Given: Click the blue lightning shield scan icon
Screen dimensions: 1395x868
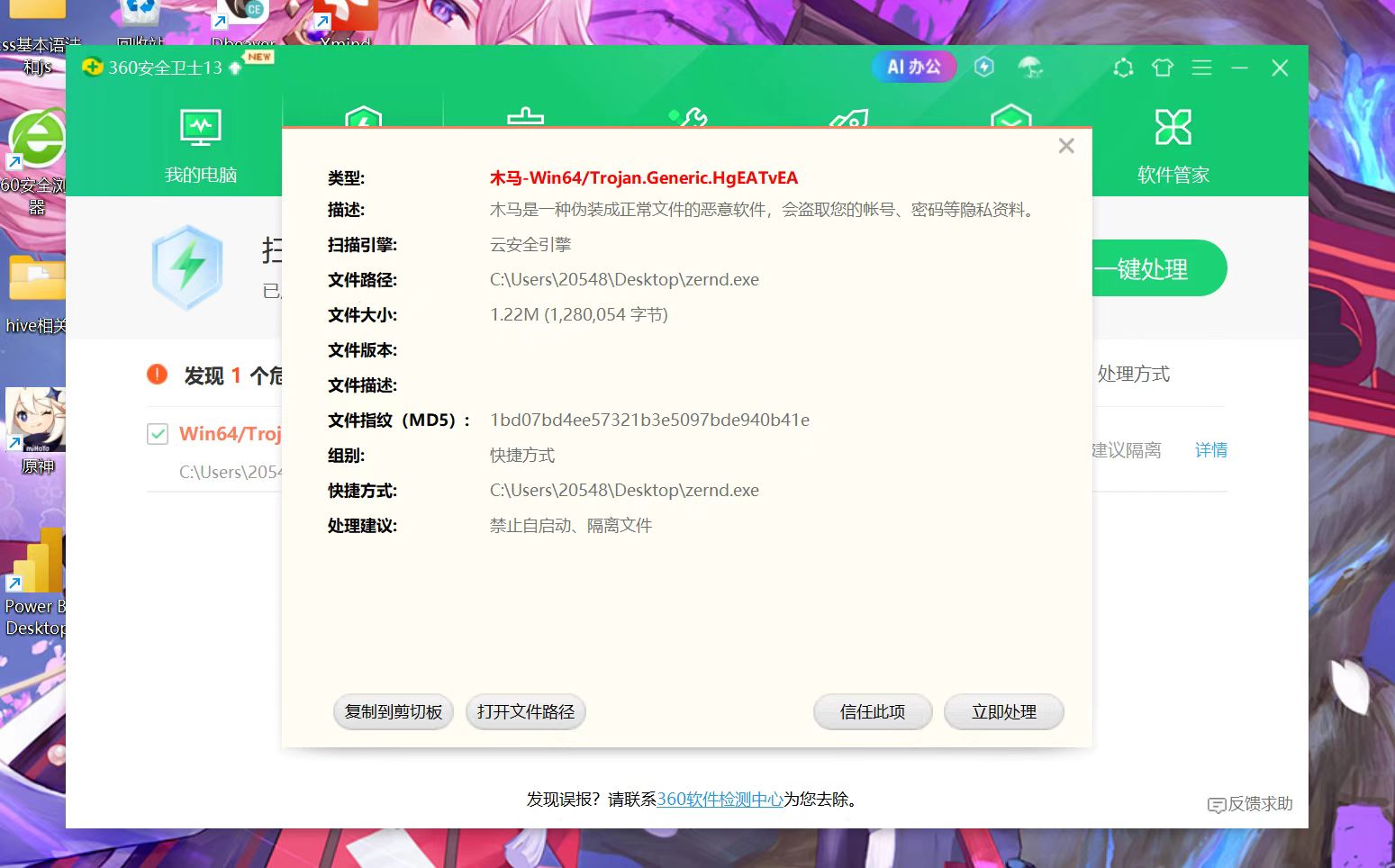Looking at the screenshot, I should [187, 267].
